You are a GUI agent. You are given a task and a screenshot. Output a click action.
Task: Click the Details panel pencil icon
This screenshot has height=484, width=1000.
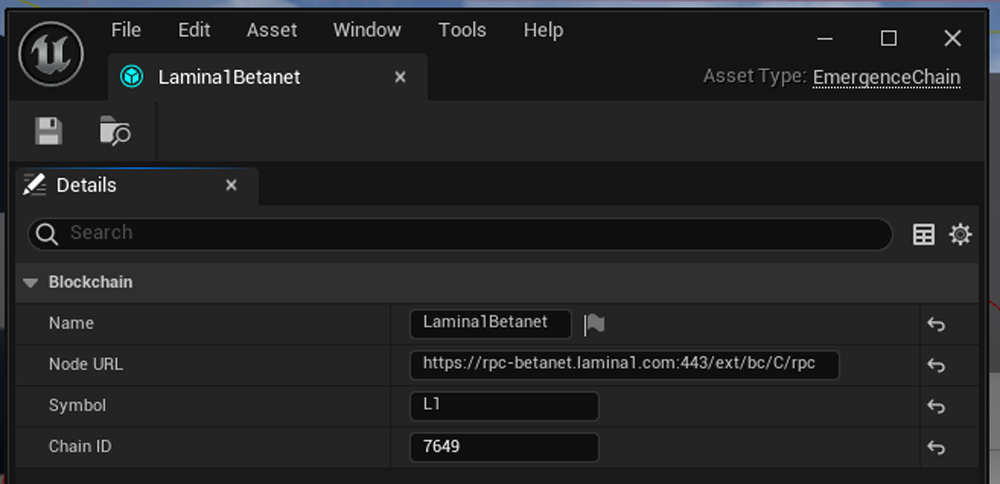click(x=34, y=185)
